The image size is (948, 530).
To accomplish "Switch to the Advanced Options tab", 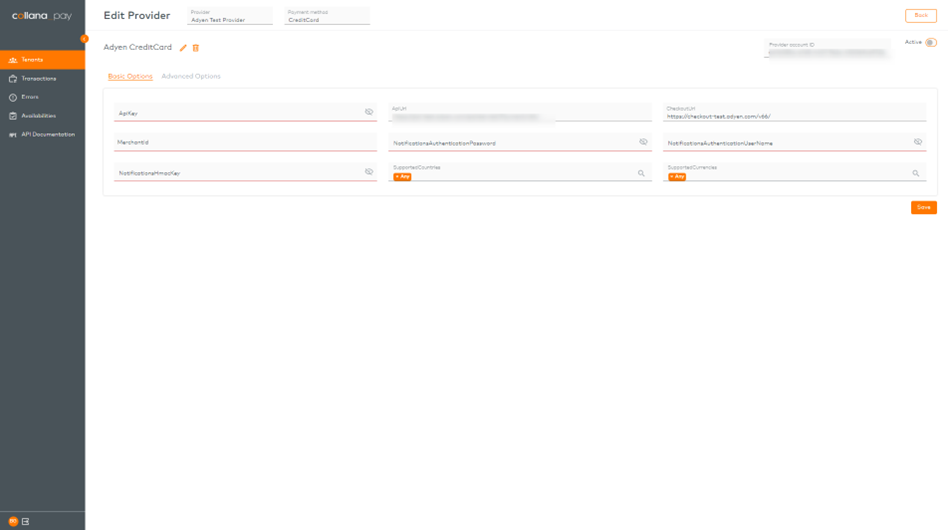I will pyautogui.click(x=191, y=76).
